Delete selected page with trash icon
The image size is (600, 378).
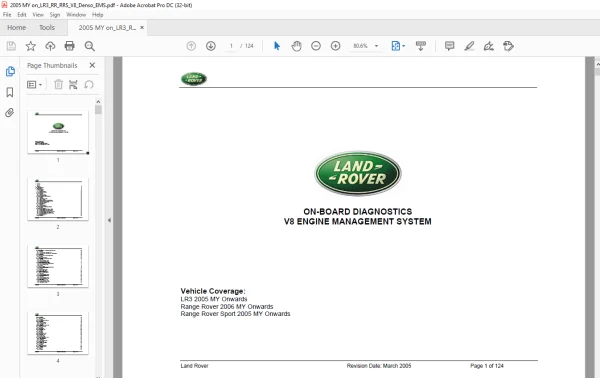[58, 84]
